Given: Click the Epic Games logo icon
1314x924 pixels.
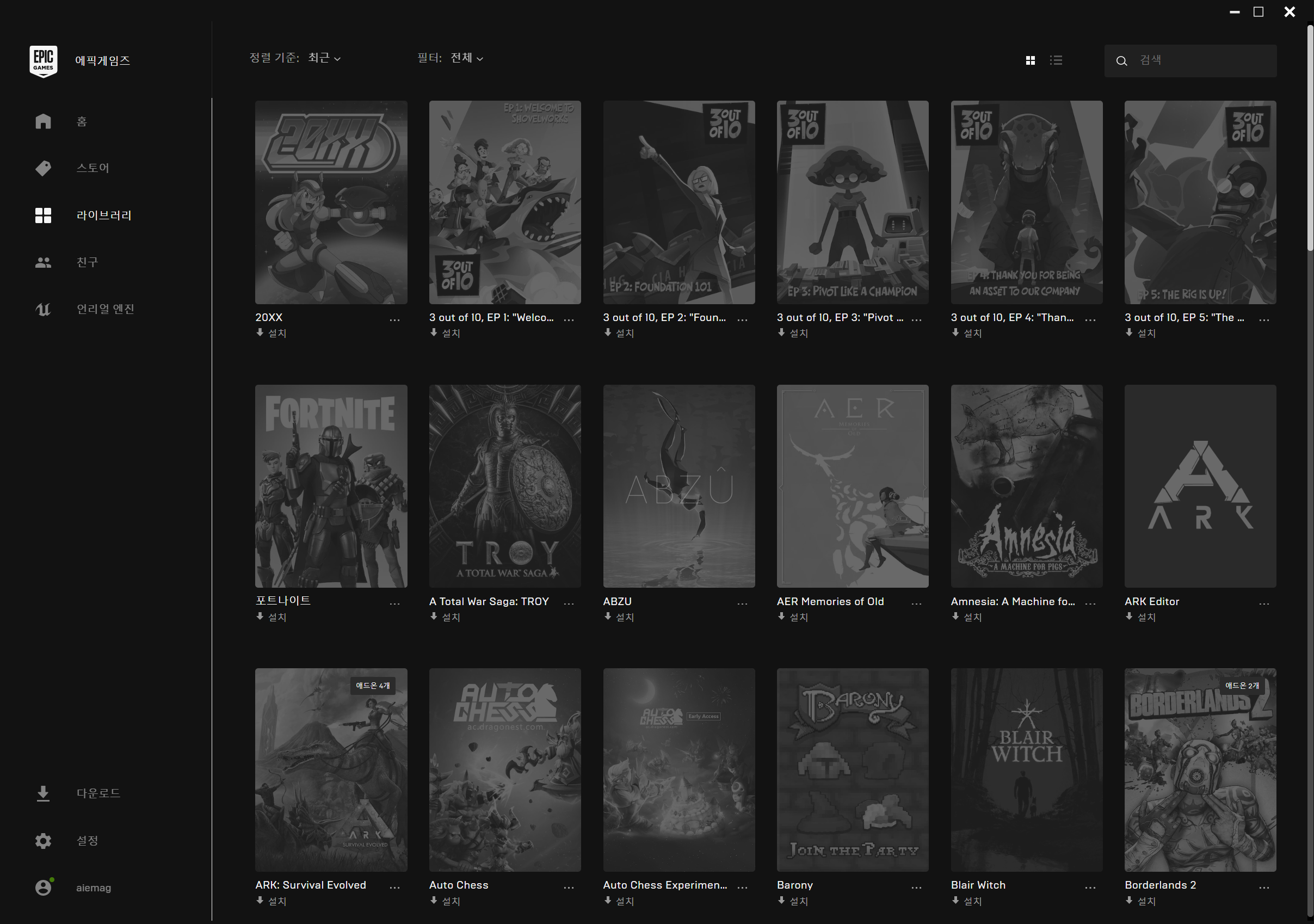Looking at the screenshot, I should pyautogui.click(x=44, y=61).
